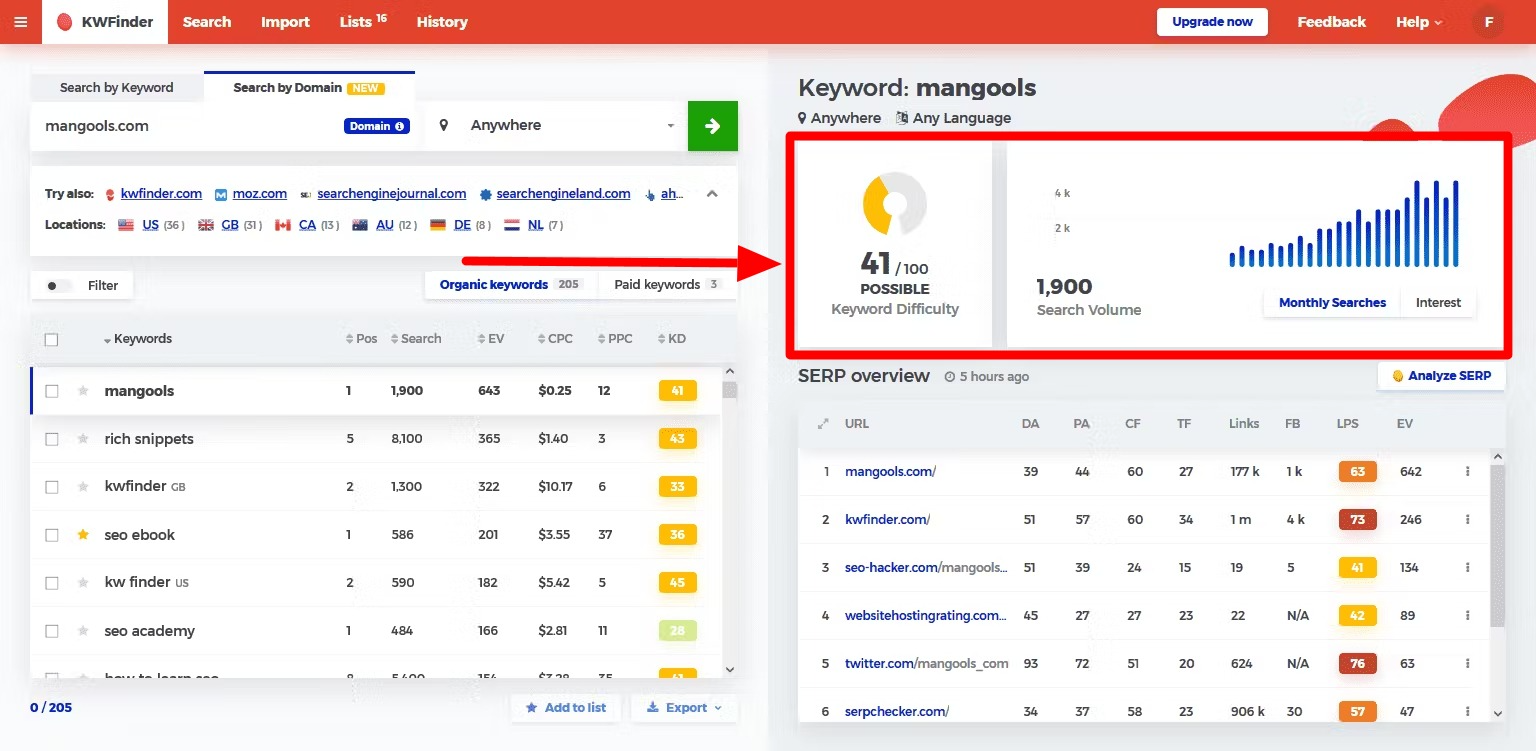Check the seo academy keyword checkbox

[52, 631]
